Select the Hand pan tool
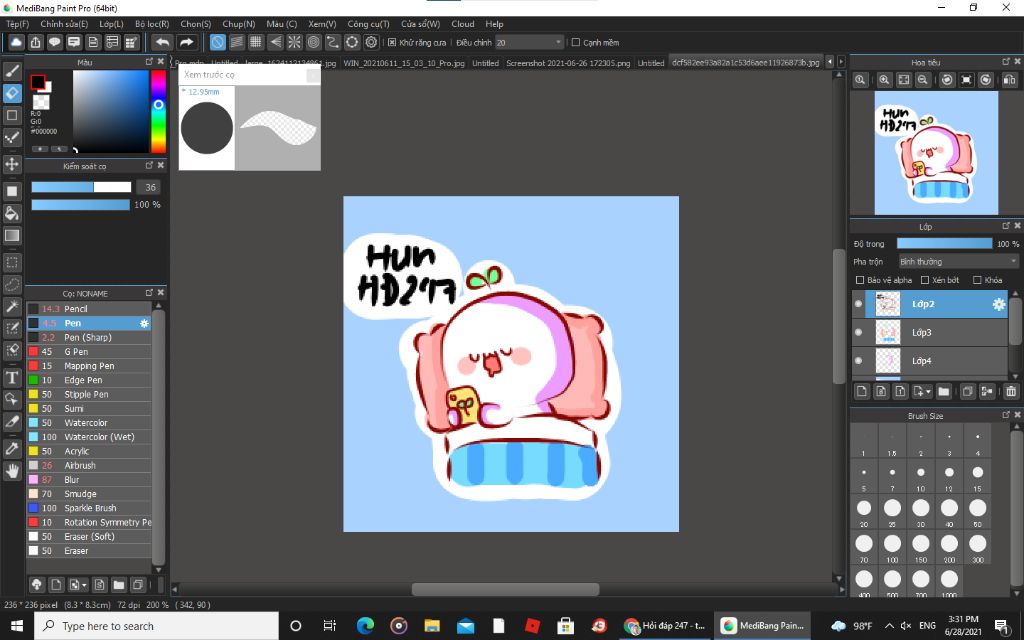This screenshot has height=640, width=1024. [12, 471]
